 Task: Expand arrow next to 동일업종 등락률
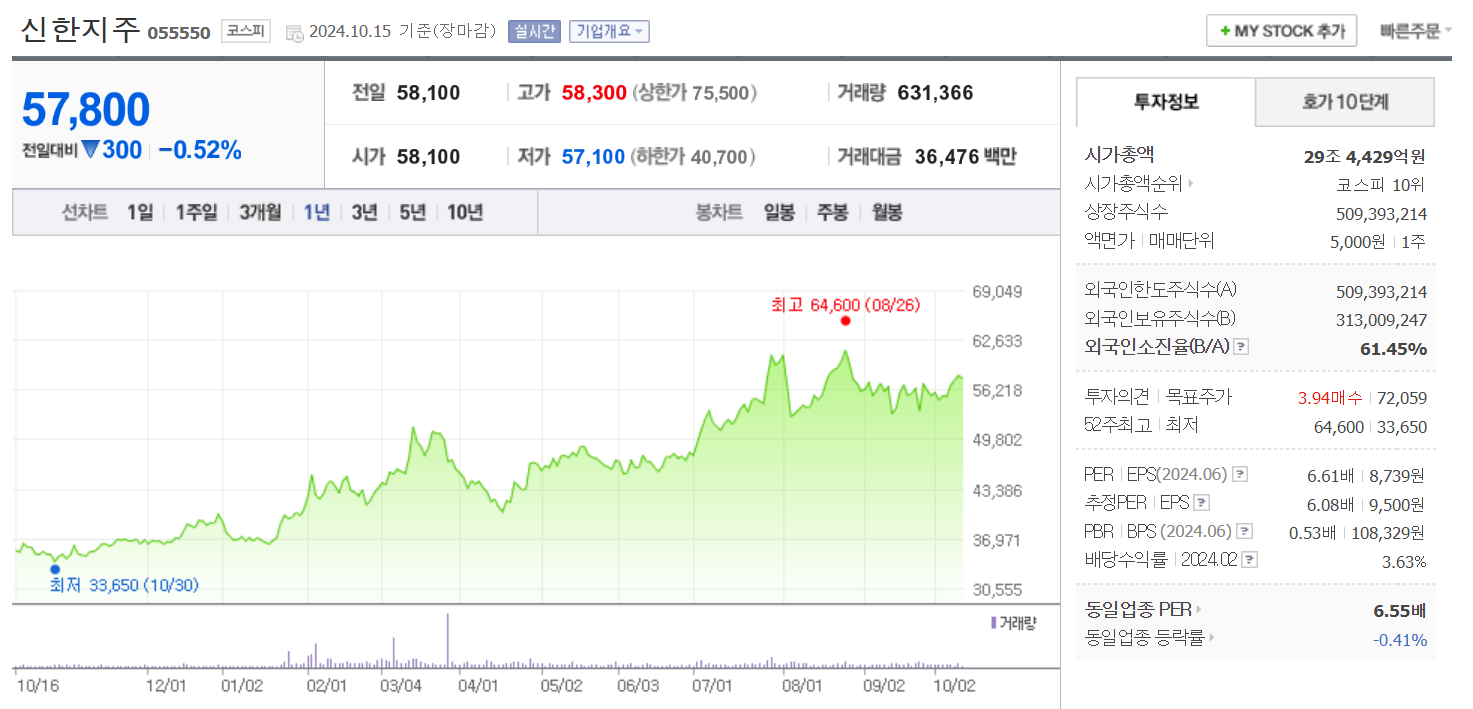point(1212,638)
